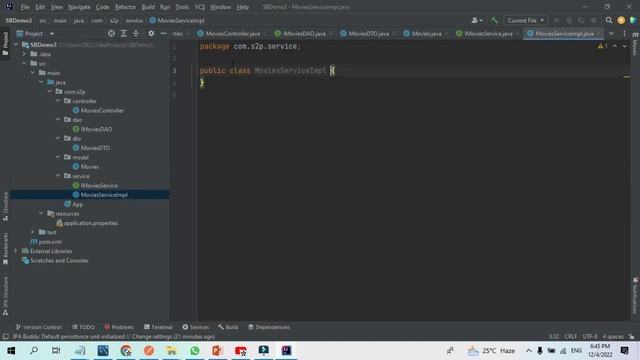Open the Code With Me icon
Viewport: 640px width, 360px height.
[x=633, y=20]
